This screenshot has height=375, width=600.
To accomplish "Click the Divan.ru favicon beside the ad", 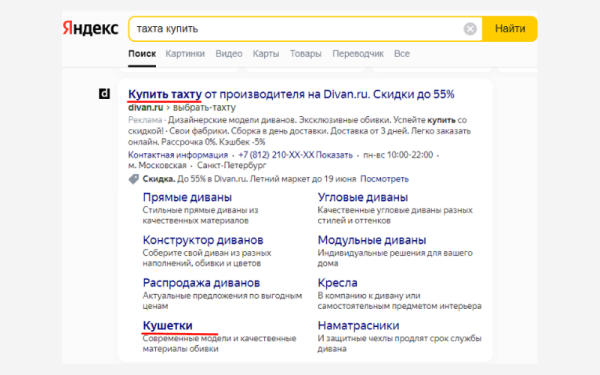I will [x=104, y=94].
